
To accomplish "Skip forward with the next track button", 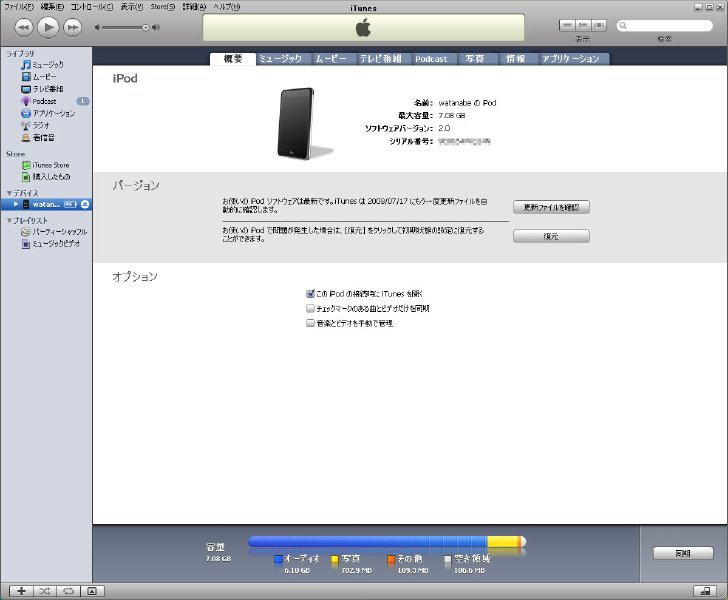I will pos(72,27).
